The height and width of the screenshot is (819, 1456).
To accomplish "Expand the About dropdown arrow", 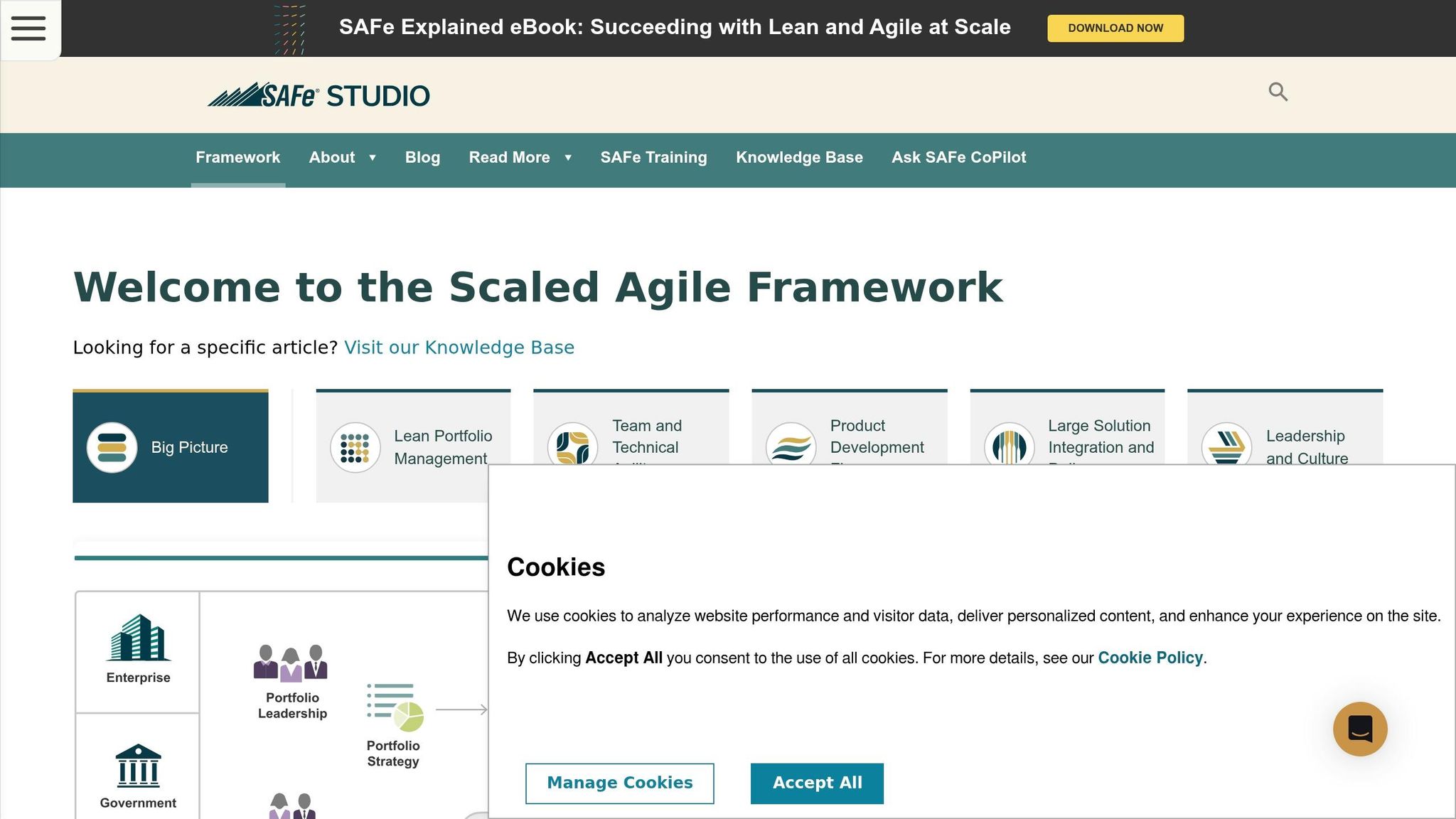I will click(372, 158).
